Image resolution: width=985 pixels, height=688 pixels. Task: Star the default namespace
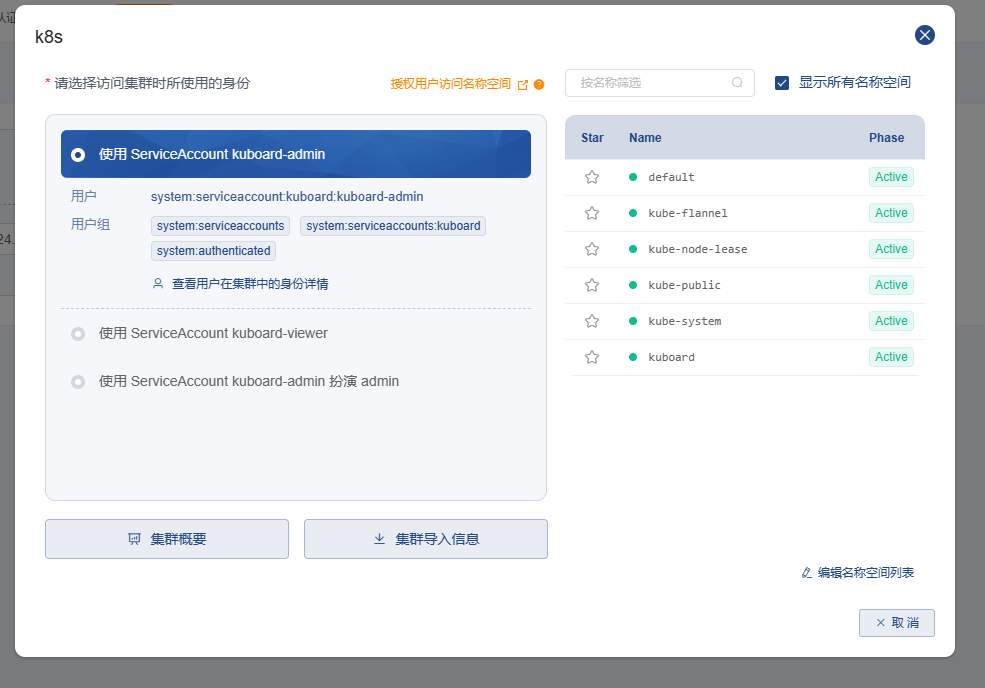pyautogui.click(x=592, y=177)
